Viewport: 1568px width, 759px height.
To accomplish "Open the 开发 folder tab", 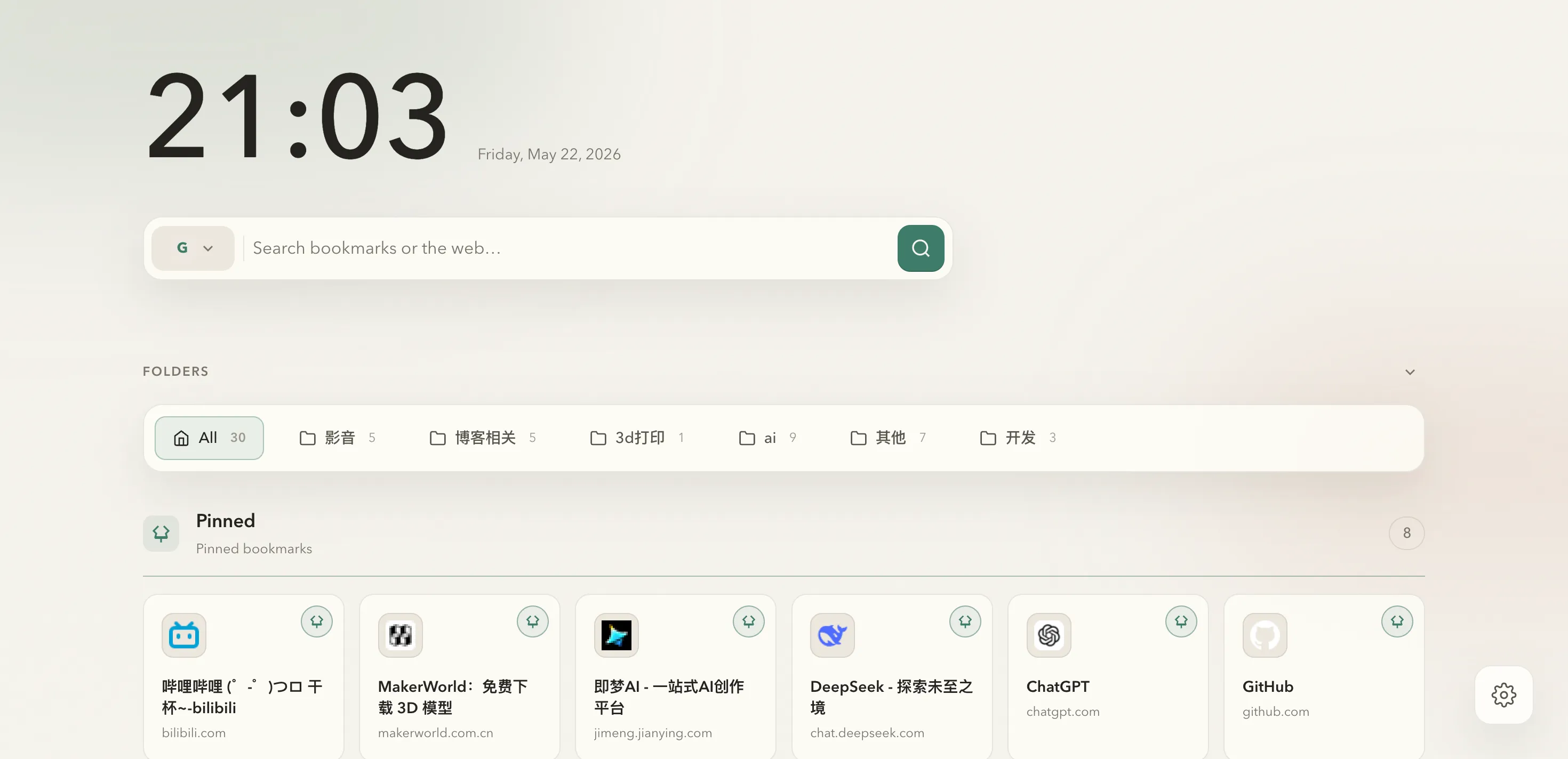I will point(1018,438).
